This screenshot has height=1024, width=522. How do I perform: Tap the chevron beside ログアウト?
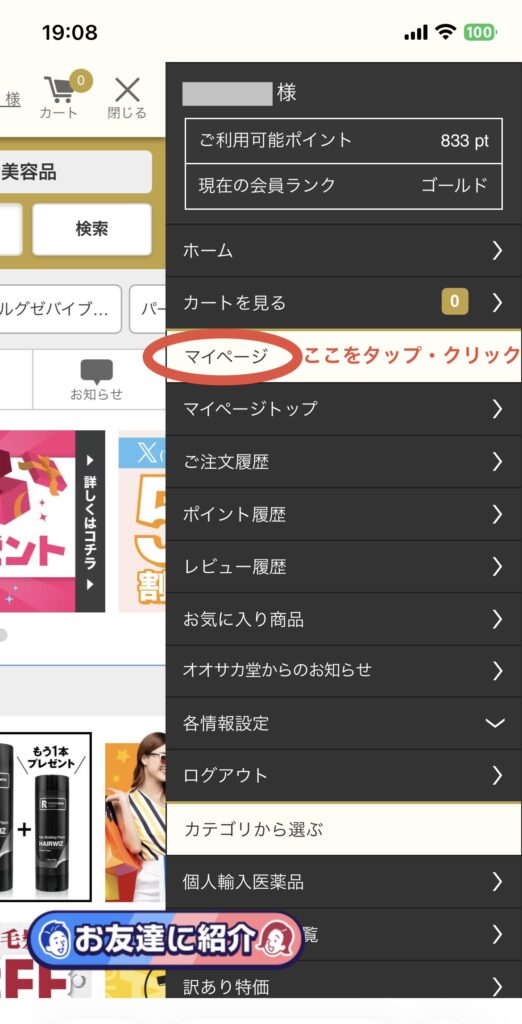coord(497,775)
